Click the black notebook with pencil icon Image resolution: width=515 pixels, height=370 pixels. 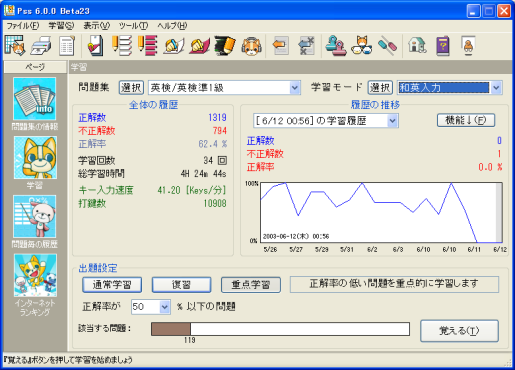tap(225, 46)
